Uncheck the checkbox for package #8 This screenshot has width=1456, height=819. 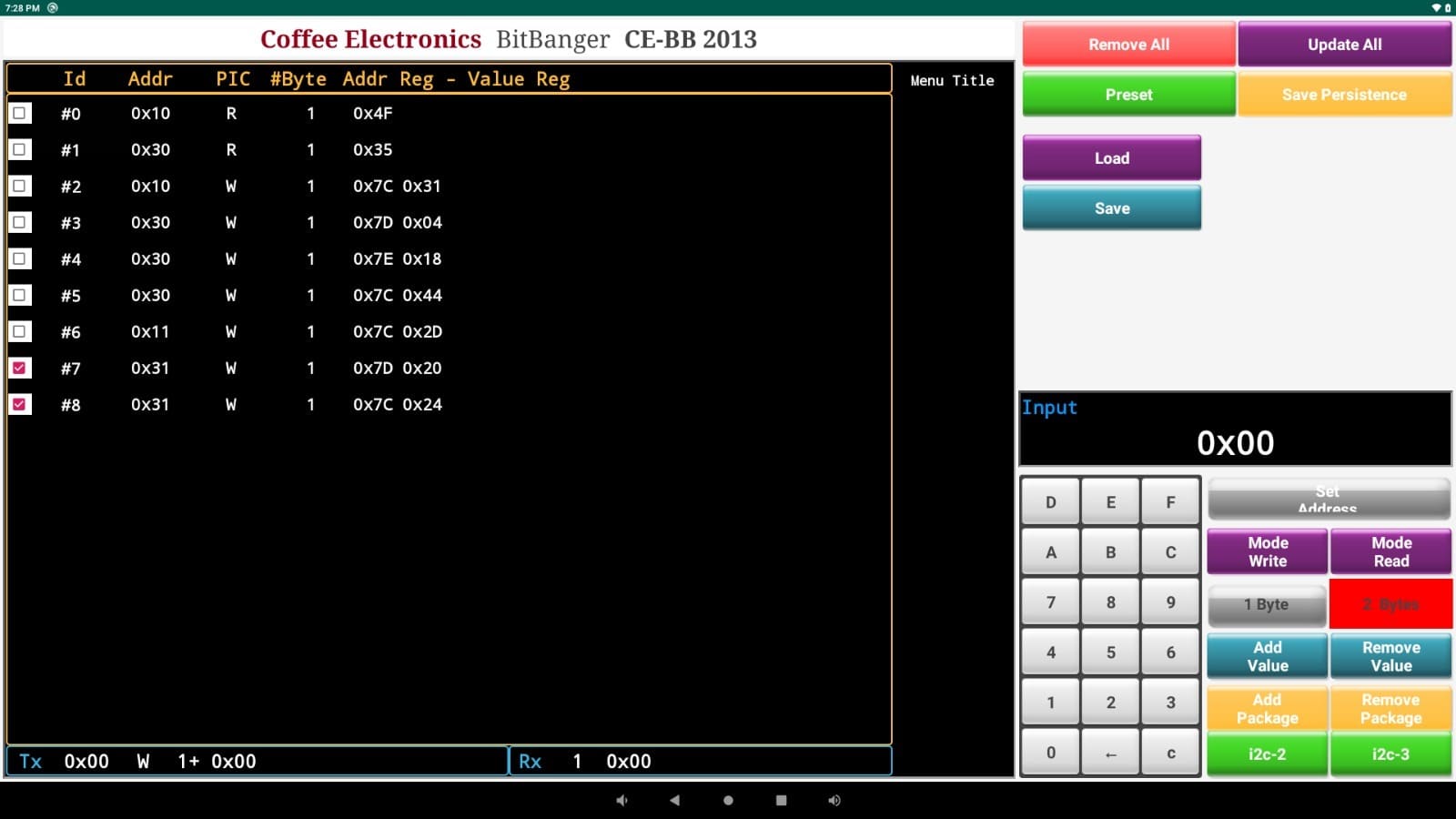click(19, 404)
